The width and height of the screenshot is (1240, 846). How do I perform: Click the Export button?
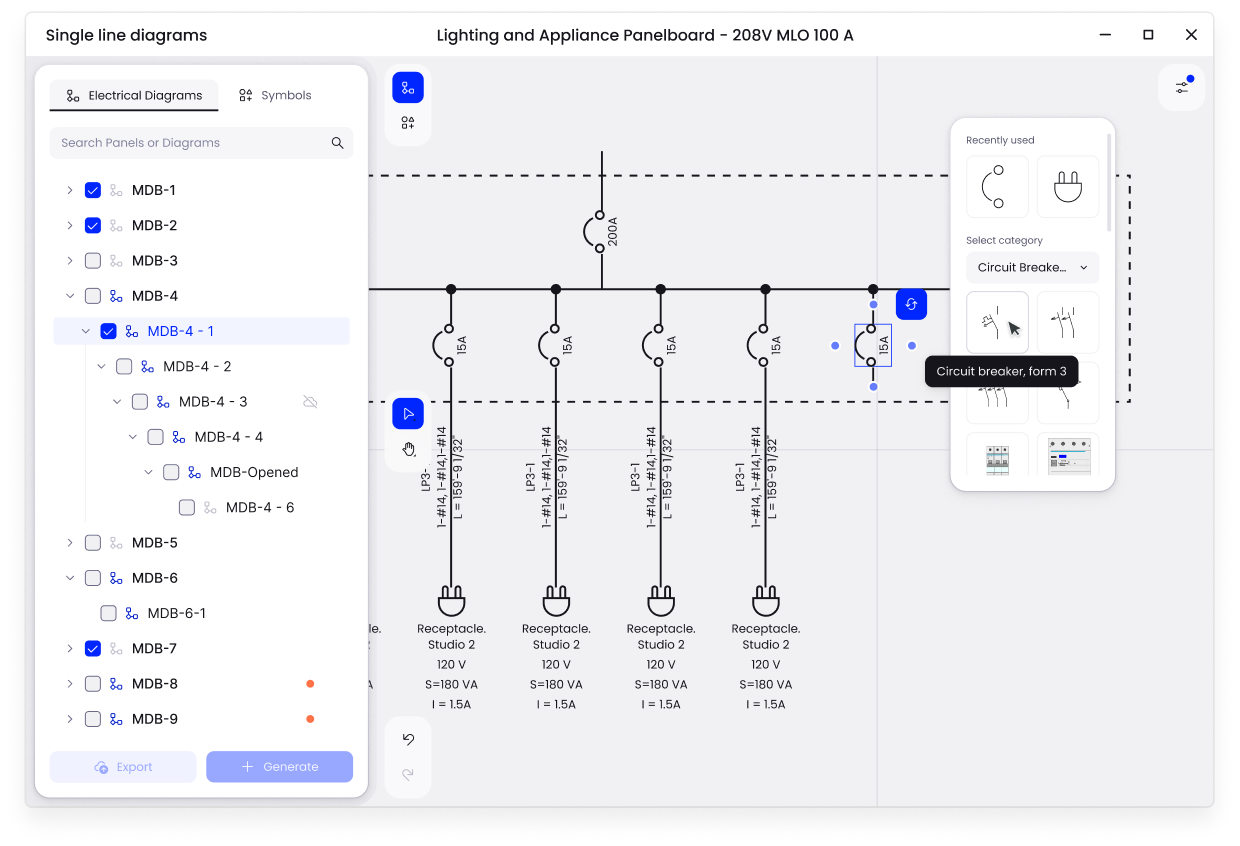pos(123,767)
